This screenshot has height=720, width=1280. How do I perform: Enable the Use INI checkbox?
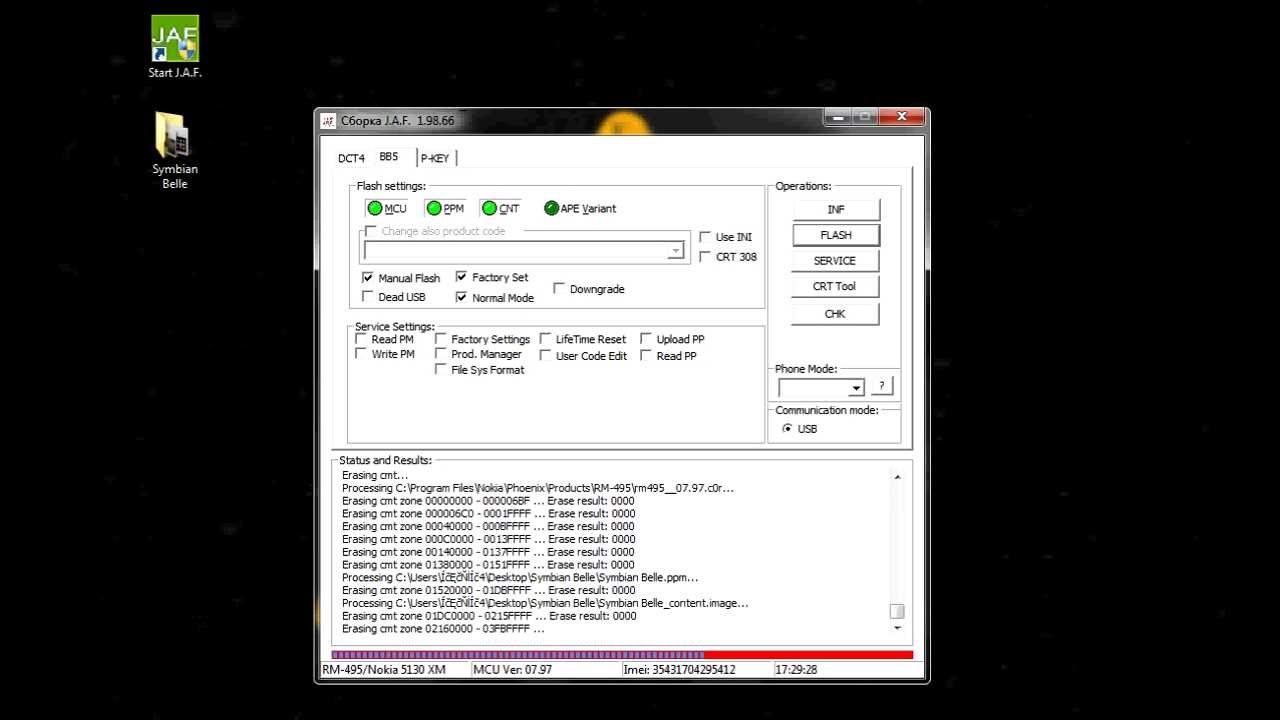coord(705,237)
